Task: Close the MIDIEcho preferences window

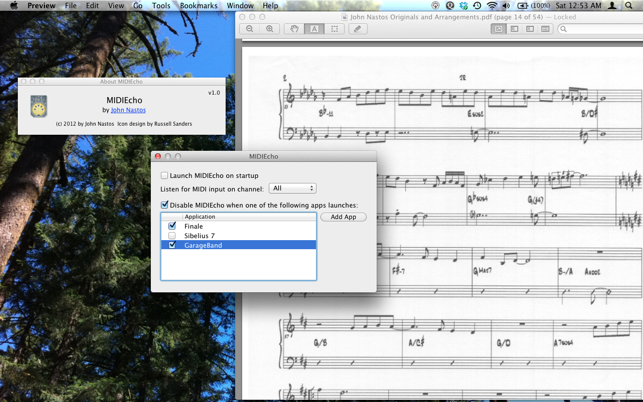Action: 158,156
